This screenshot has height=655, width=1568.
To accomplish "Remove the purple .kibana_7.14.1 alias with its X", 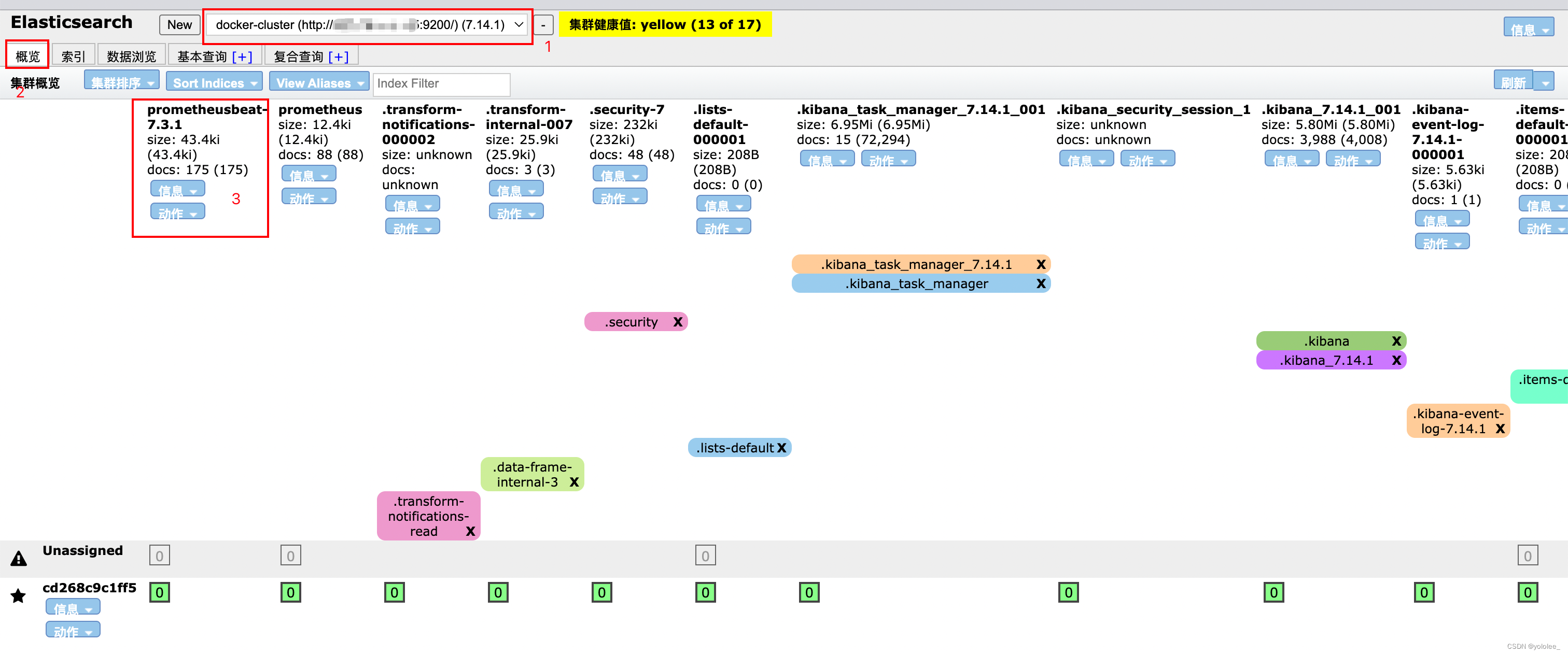I will 1396,361.
